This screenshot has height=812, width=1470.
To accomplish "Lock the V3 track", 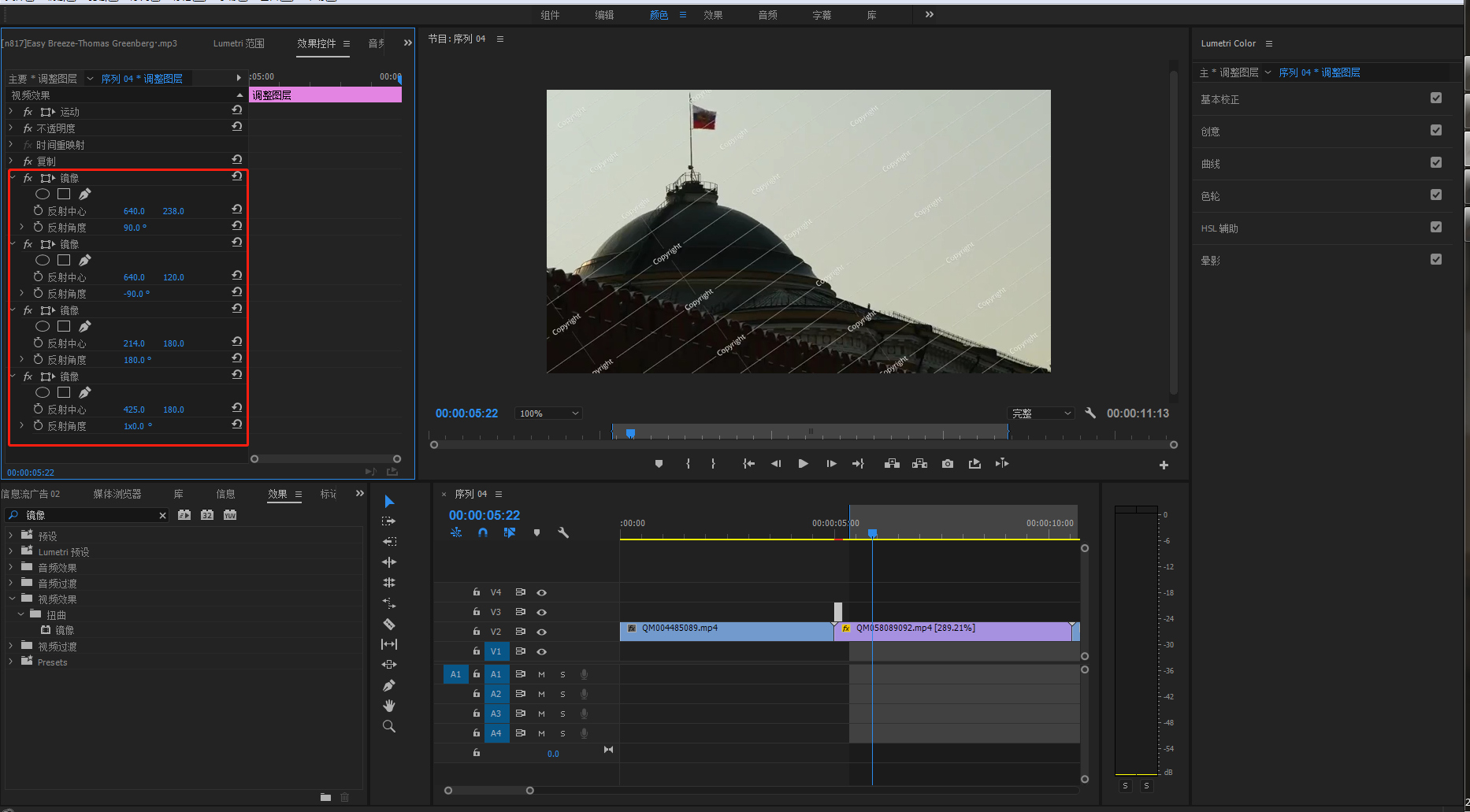I will (x=476, y=612).
